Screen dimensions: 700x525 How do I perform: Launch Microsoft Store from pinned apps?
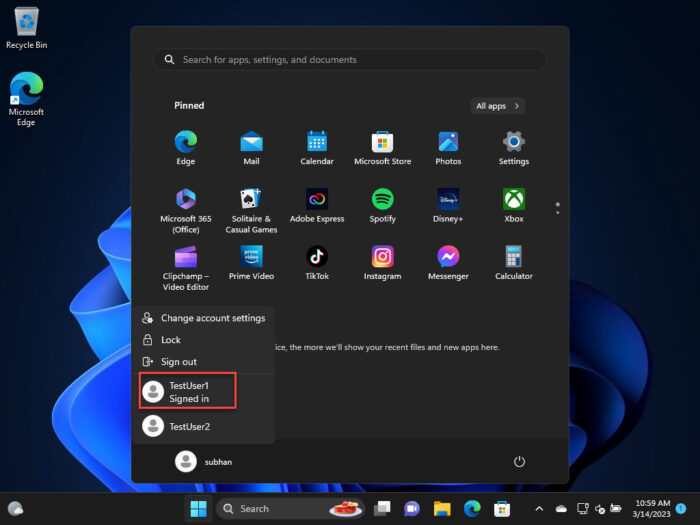click(x=382, y=142)
